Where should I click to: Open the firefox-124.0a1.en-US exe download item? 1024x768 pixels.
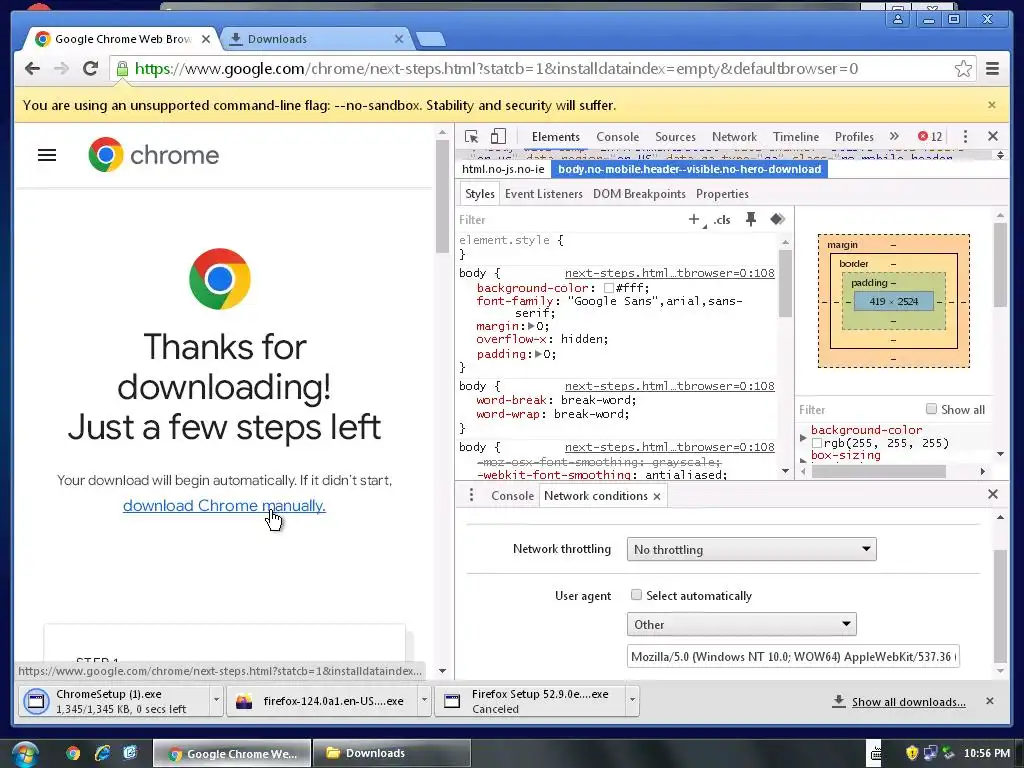[x=321, y=701]
